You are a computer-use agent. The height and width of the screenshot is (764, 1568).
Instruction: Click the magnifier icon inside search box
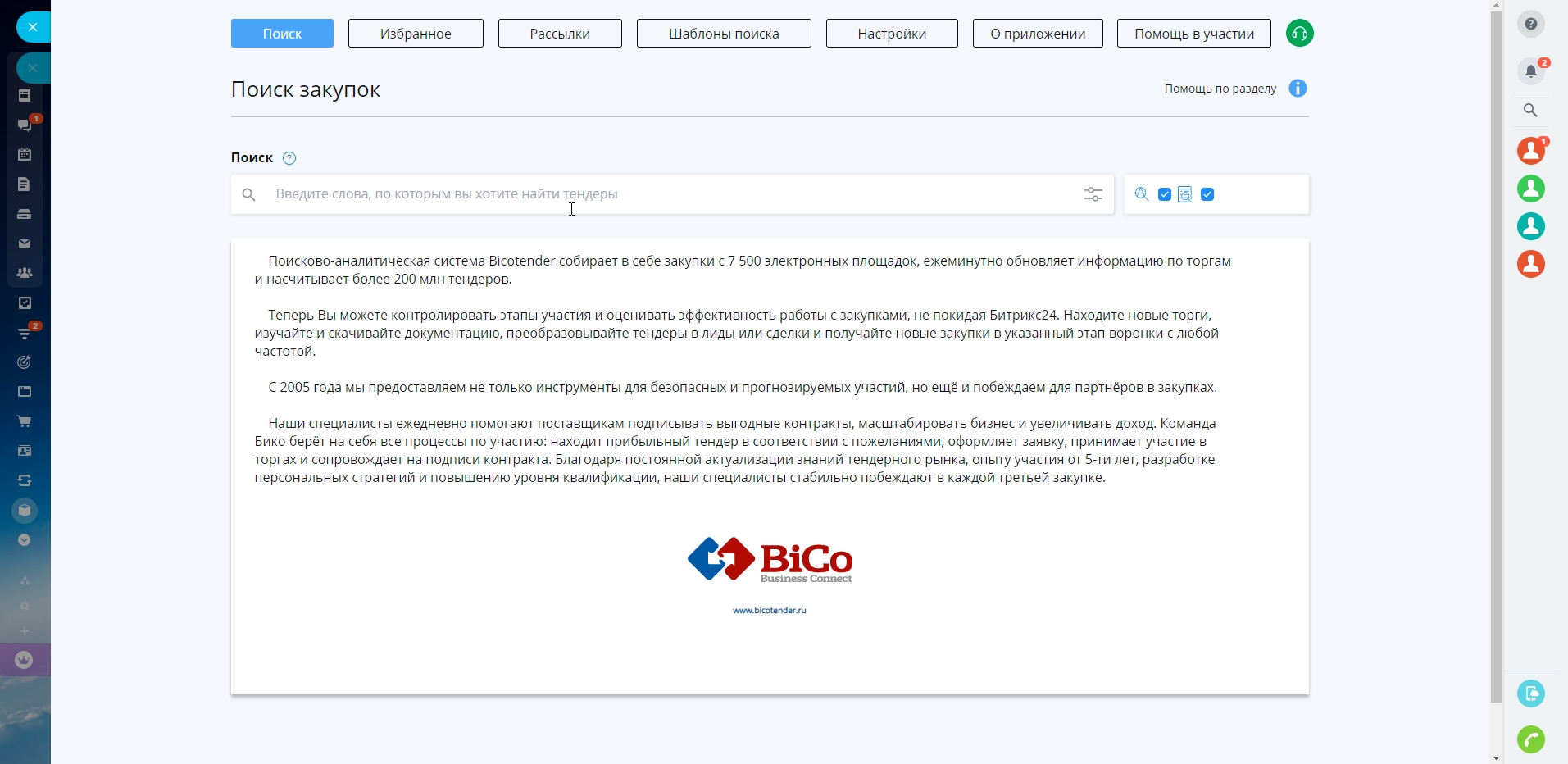click(249, 194)
